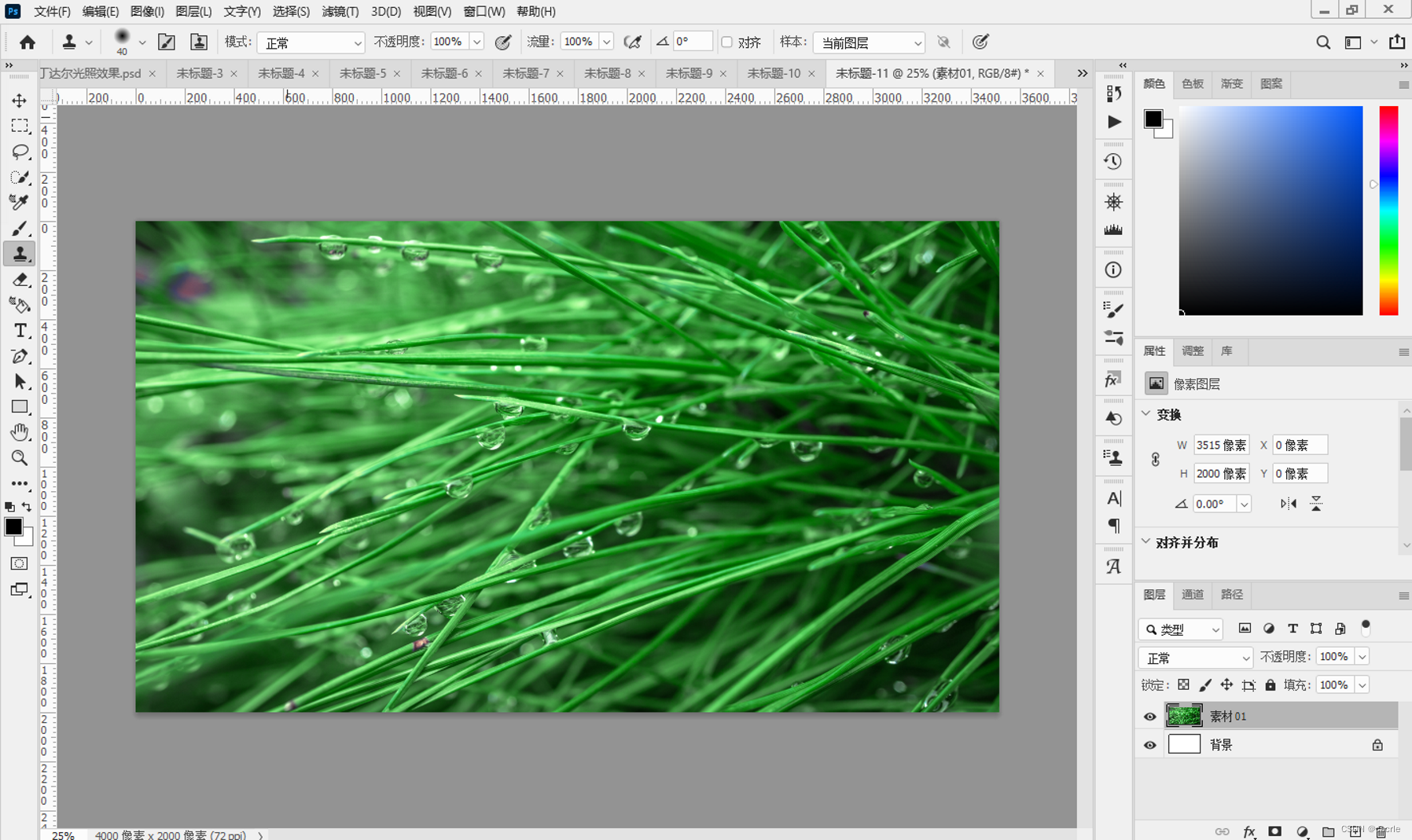Select the Clone Stamp tool
Viewport: 1412px width, 840px height.
coord(20,253)
